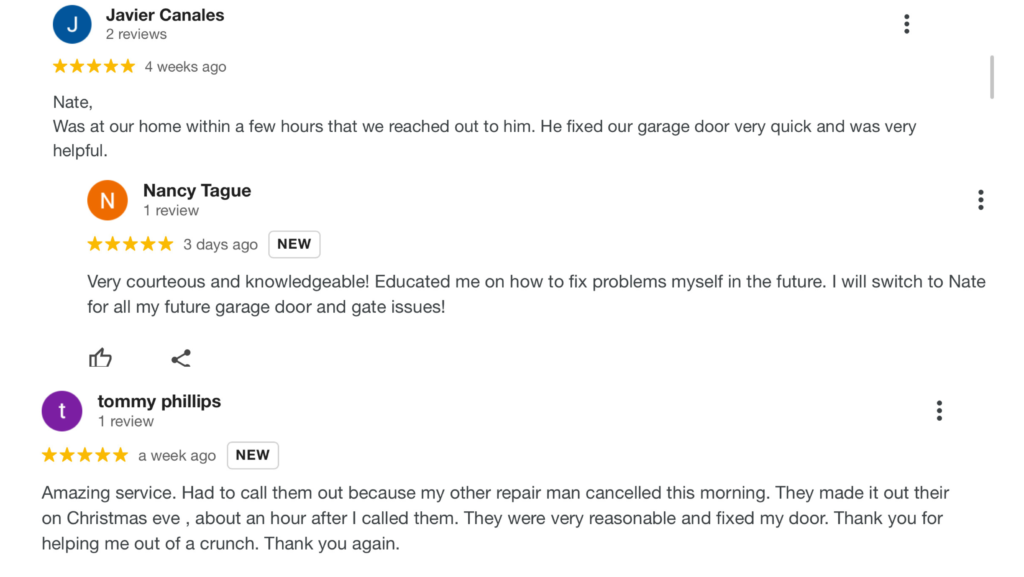The image size is (1024, 577).
Task: Click five-star rating on Nancy Tague review
Action: coord(130,244)
